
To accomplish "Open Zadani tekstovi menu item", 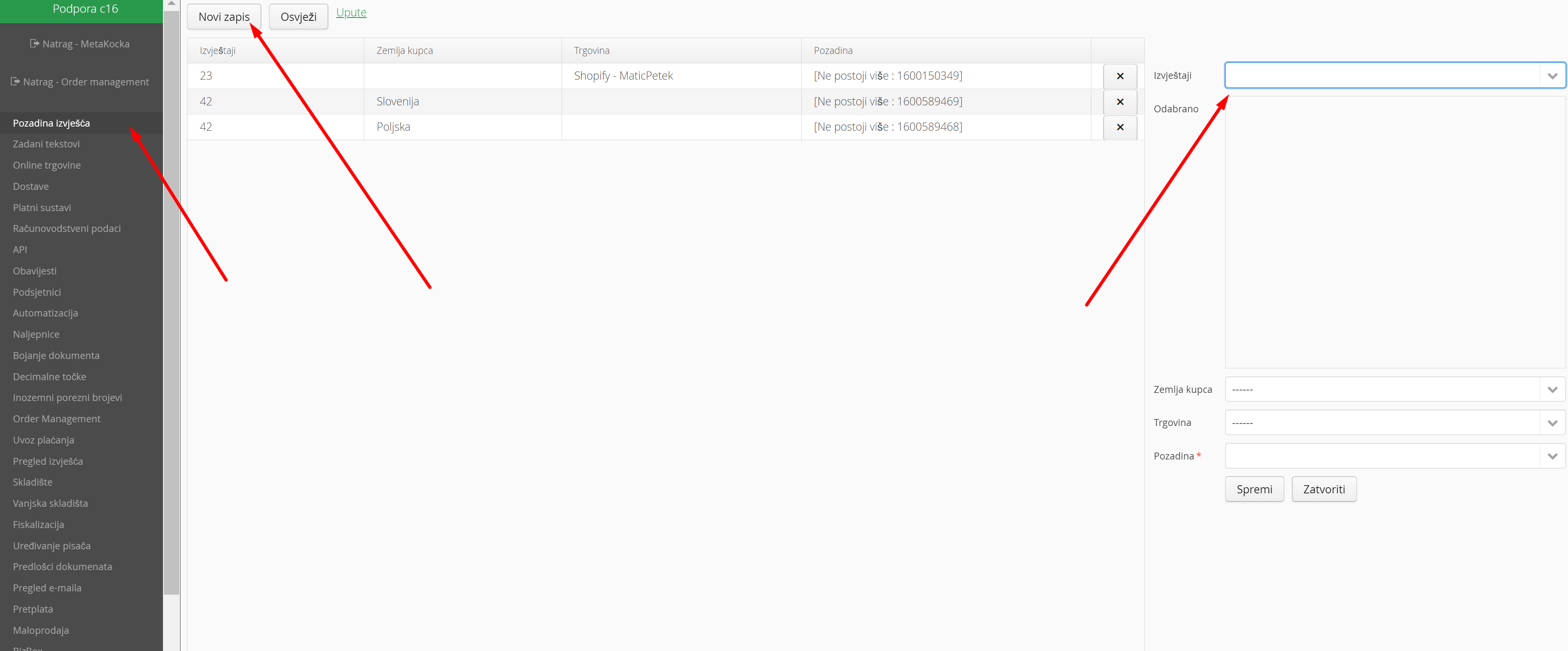I will [x=46, y=144].
